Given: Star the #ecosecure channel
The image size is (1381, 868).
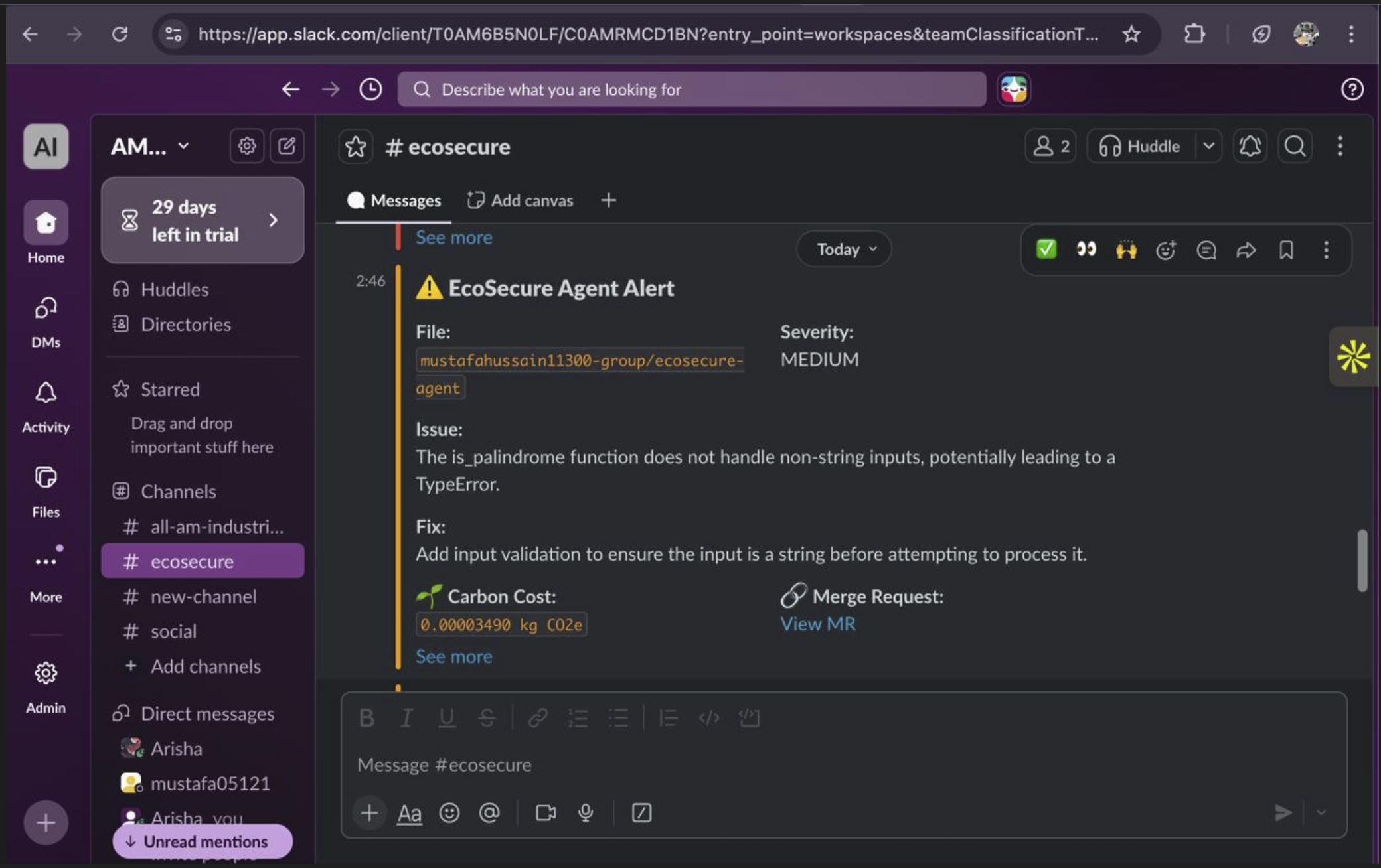Looking at the screenshot, I should (x=355, y=147).
